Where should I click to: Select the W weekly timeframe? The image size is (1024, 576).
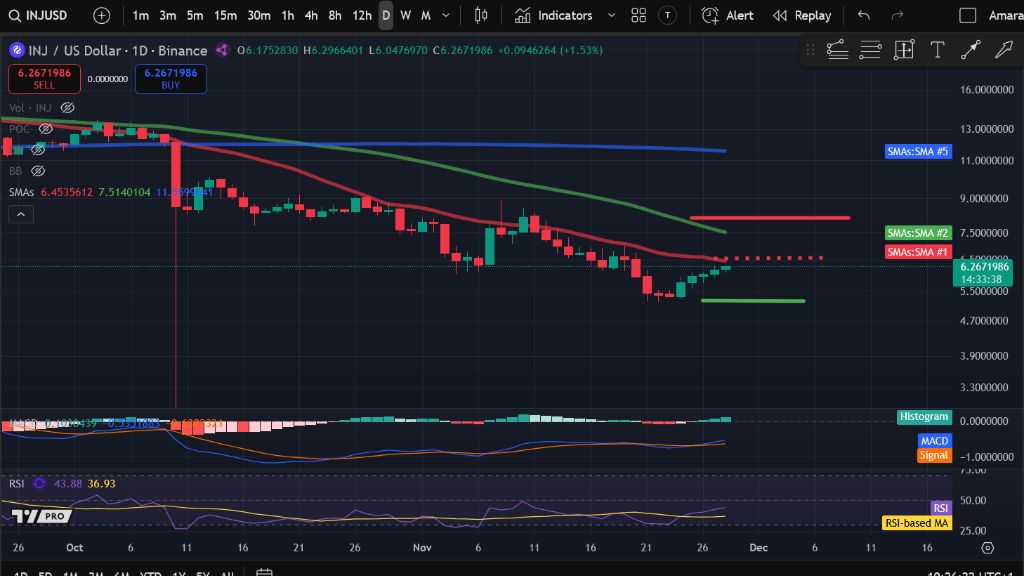[x=405, y=16]
